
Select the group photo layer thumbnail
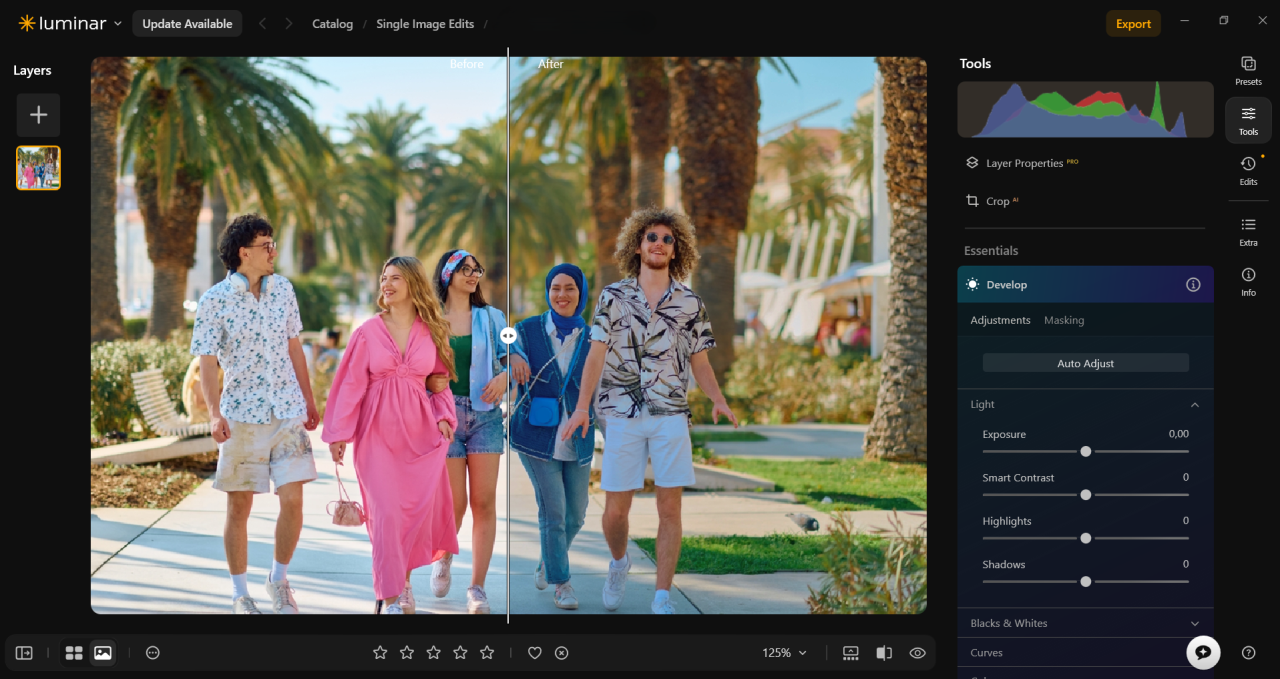[38, 168]
